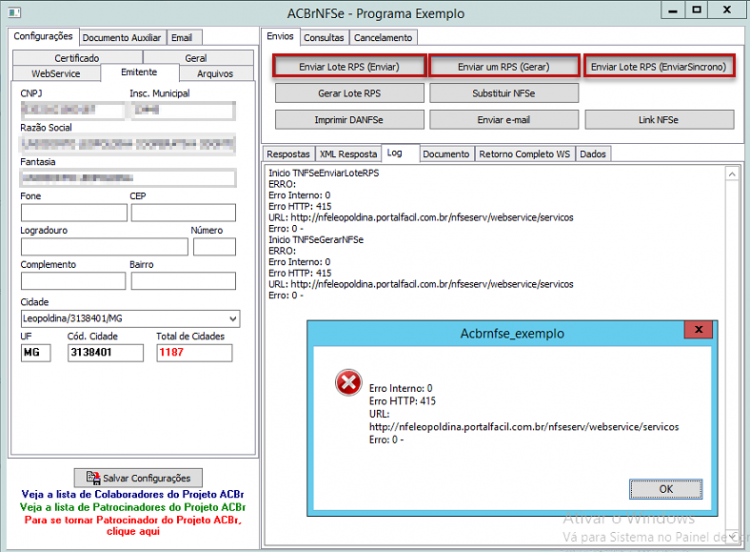
Task: Click the UF field showing MG
Action: [36, 353]
